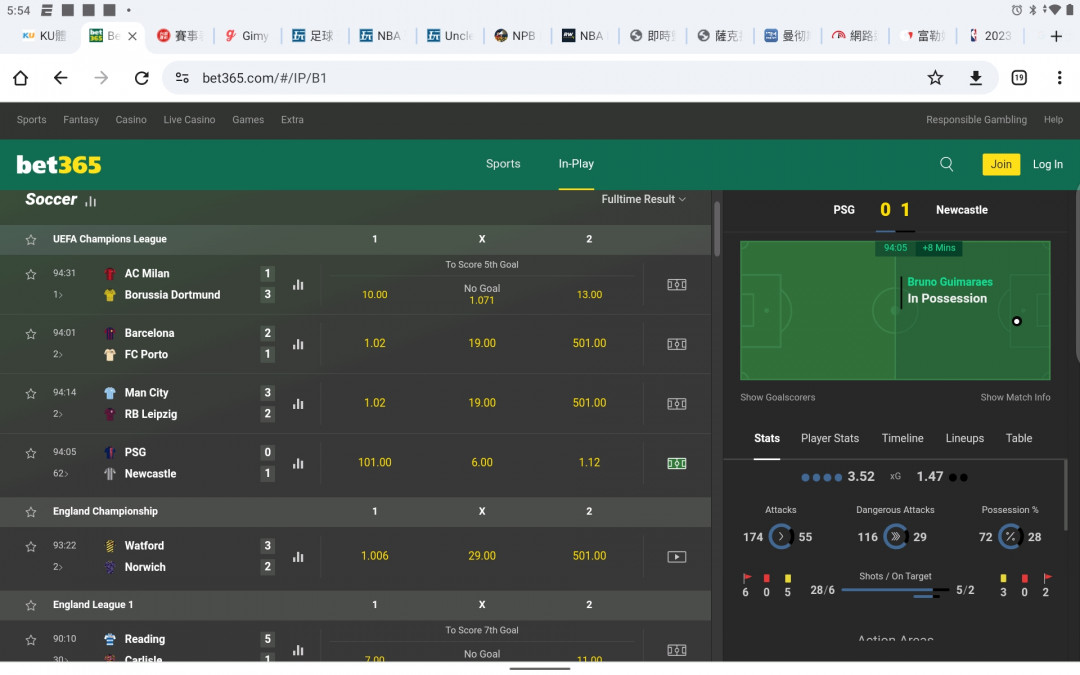Add a new browser tab with plus

click(x=1056, y=36)
